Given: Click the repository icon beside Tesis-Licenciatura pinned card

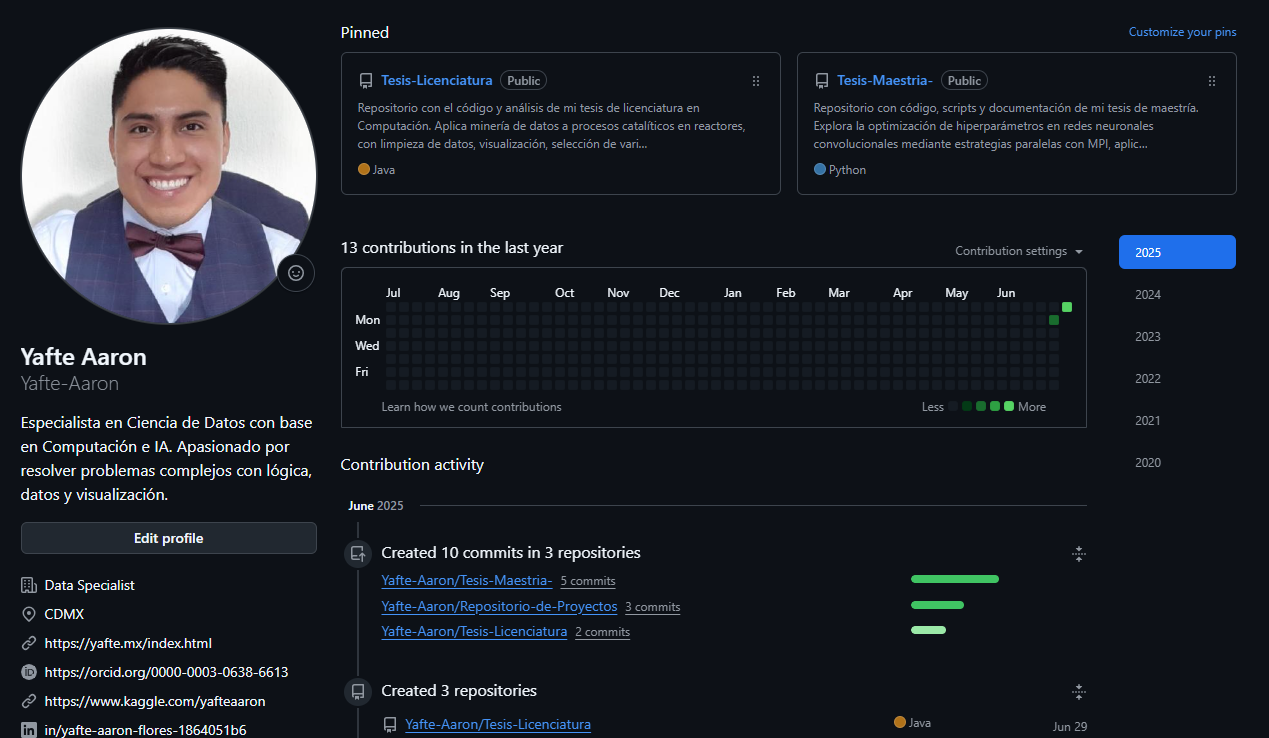Looking at the screenshot, I should point(366,80).
